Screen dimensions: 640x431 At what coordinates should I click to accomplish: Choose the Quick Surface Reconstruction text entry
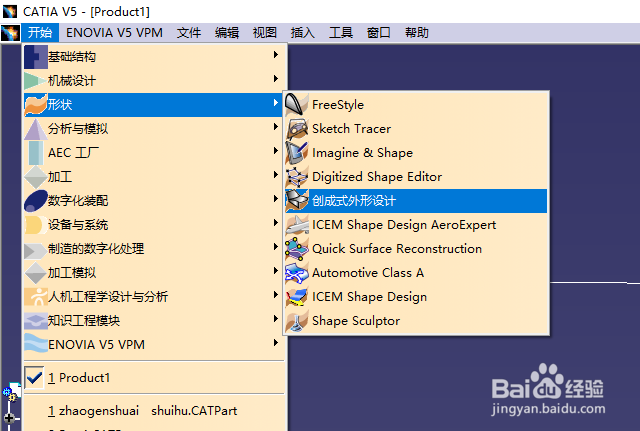click(397, 249)
